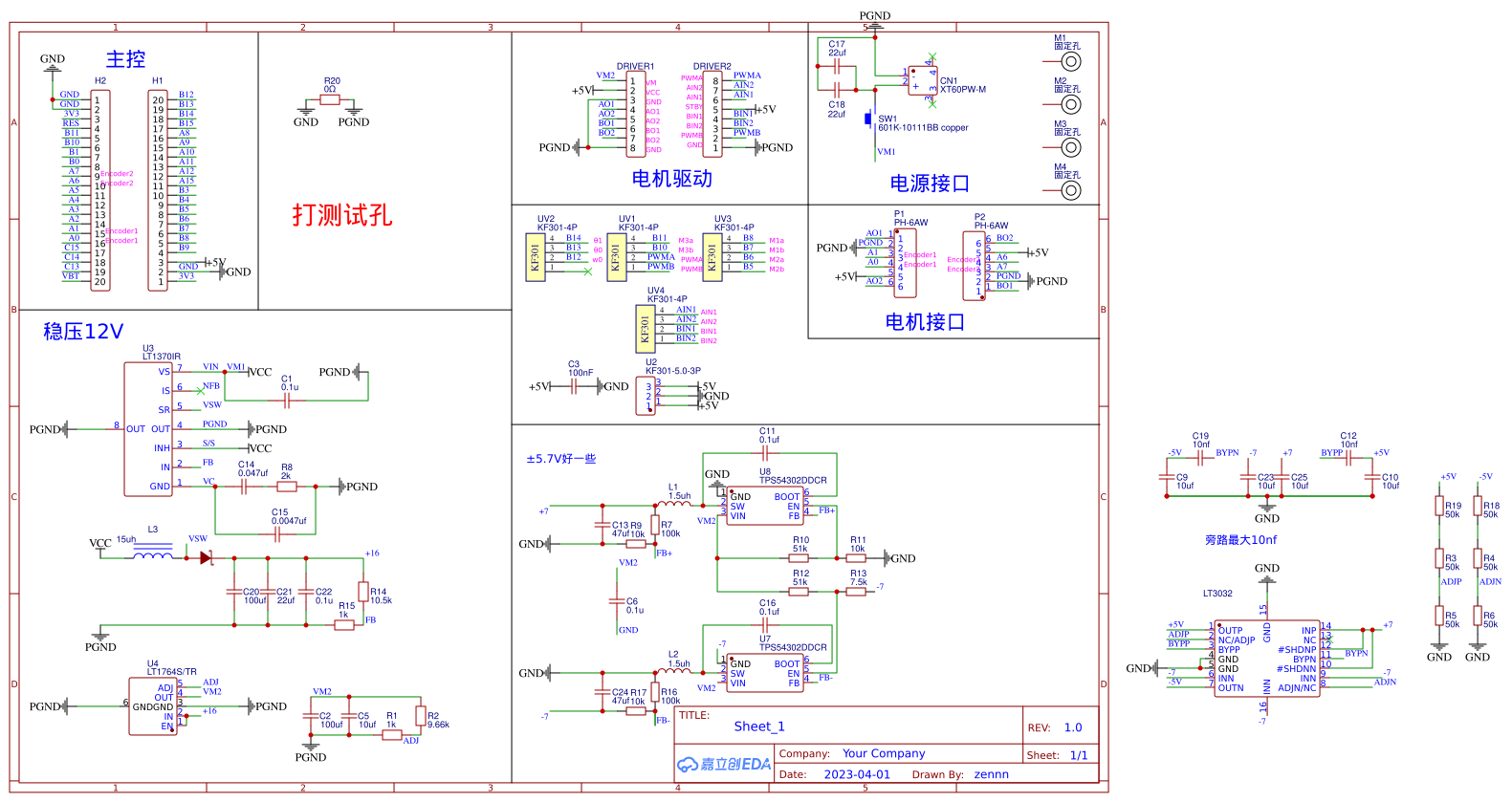This screenshot has width=1512, height=802.
Task: Select the L3 15uh inductor
Action: click(x=153, y=553)
